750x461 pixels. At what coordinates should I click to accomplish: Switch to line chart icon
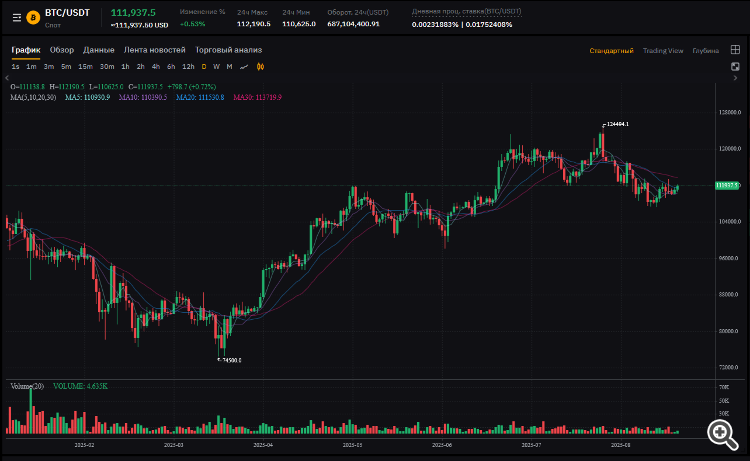coord(244,66)
